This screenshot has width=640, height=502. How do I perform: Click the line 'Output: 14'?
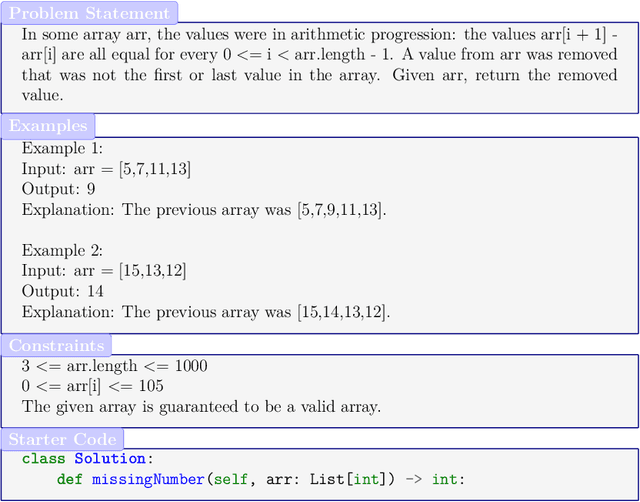[x=62, y=291]
